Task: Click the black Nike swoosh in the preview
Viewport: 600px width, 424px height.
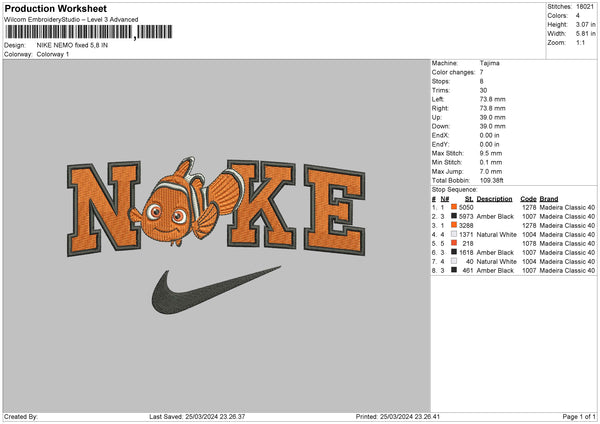Action: (x=216, y=290)
